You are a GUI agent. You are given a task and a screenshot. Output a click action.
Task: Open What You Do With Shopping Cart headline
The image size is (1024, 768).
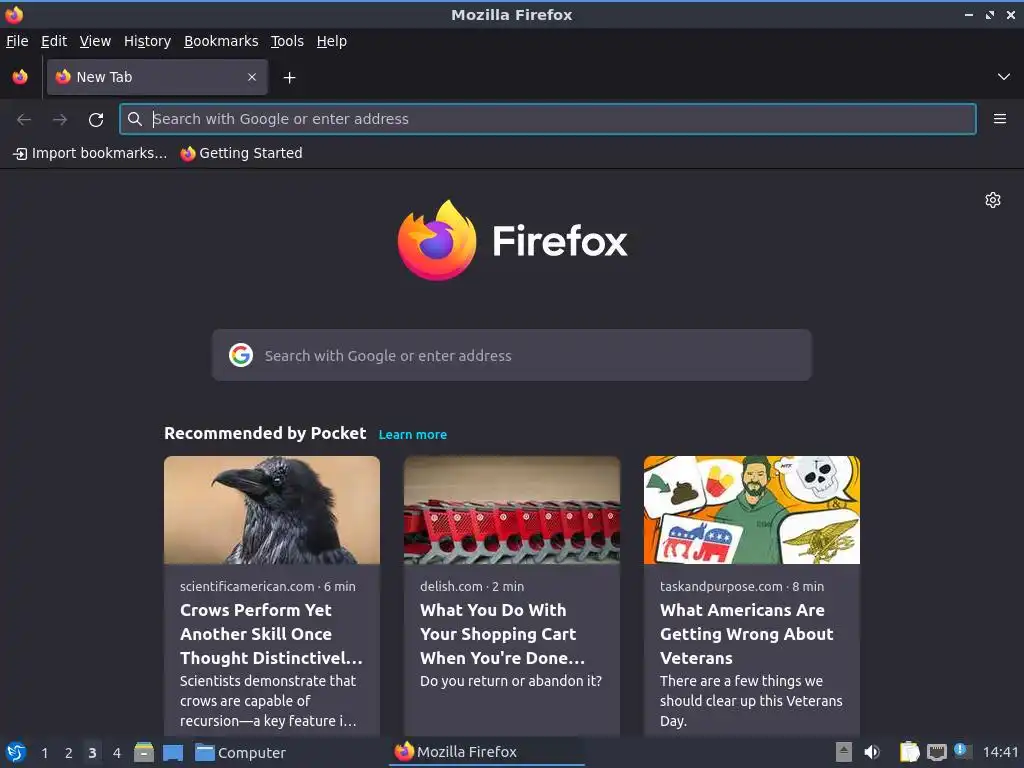pyautogui.click(x=502, y=634)
